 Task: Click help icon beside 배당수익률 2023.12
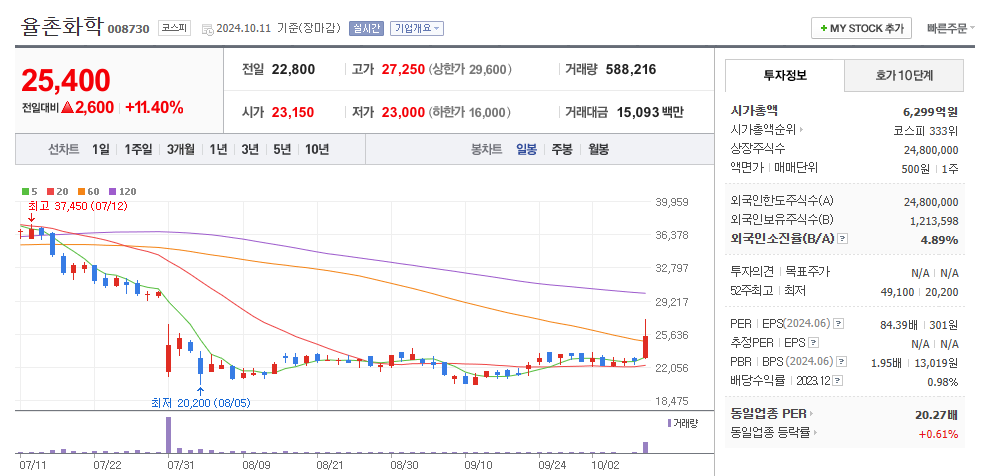pos(838,381)
